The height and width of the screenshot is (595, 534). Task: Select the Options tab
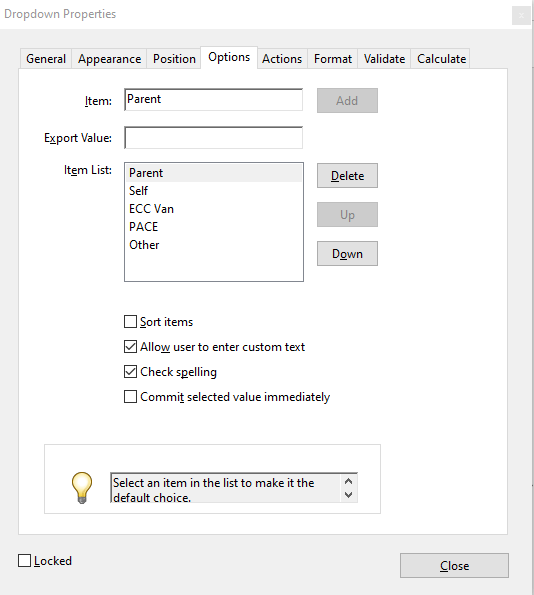click(x=229, y=57)
